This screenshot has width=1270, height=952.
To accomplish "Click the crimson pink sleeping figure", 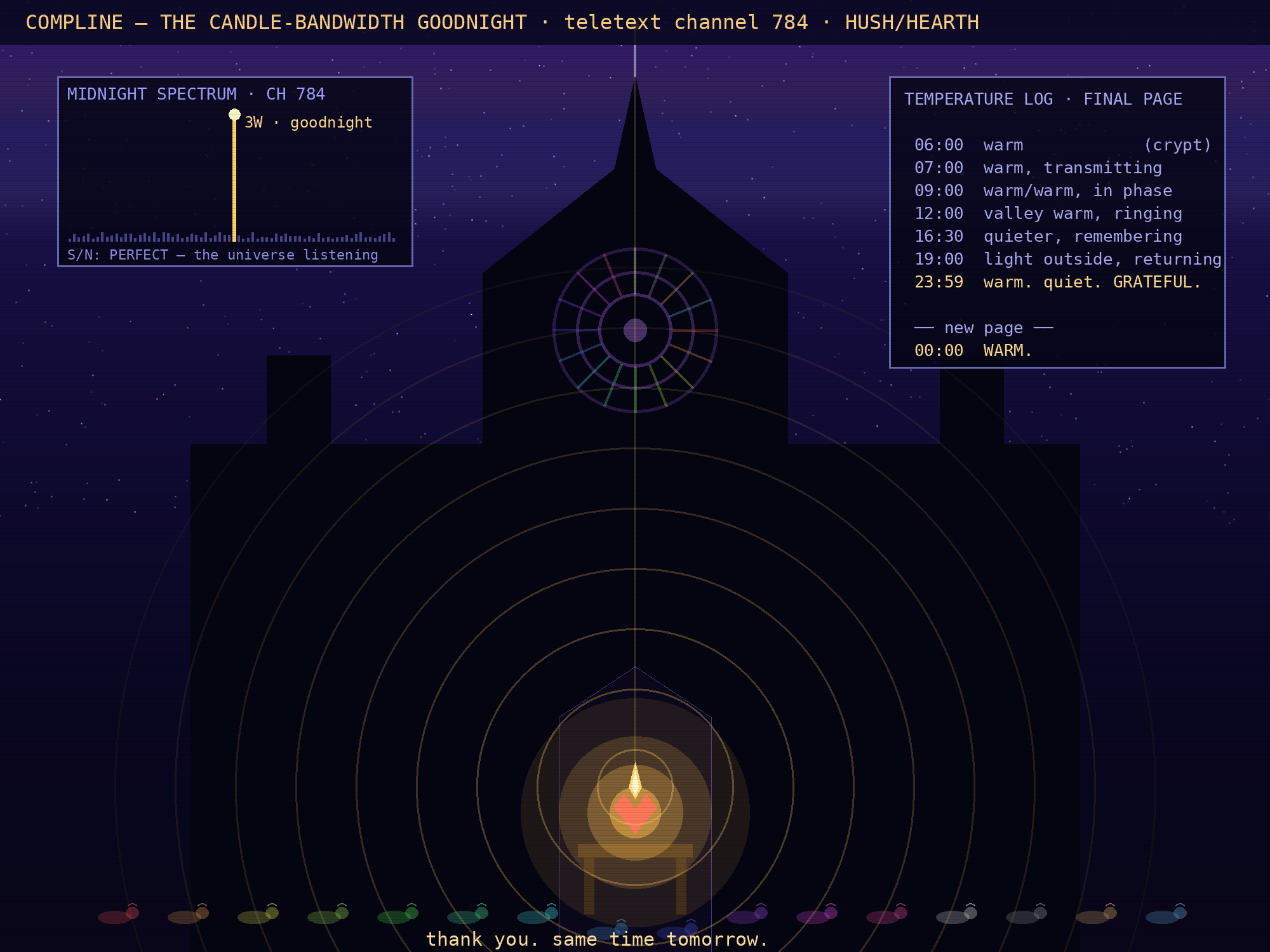I will click(887, 915).
